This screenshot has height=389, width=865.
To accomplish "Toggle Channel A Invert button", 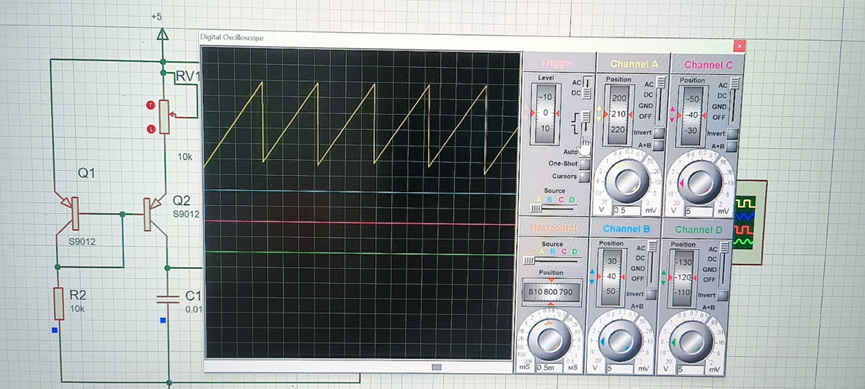I will click(659, 132).
